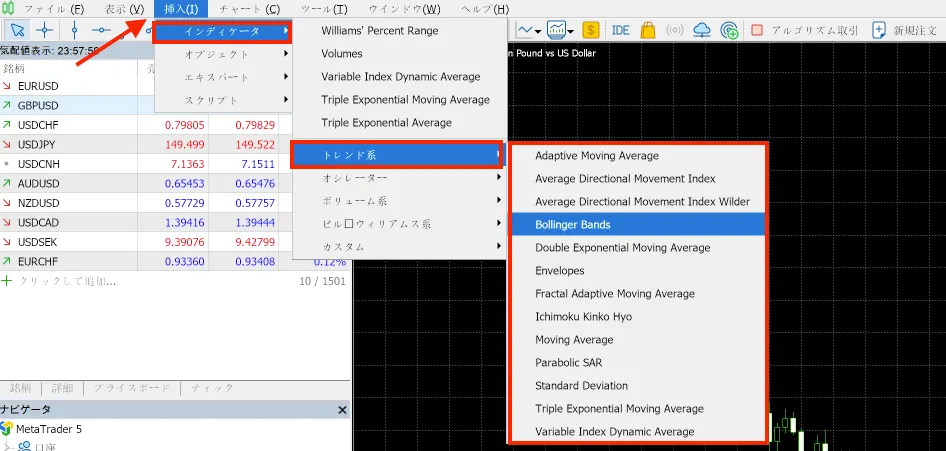This screenshot has width=946, height=451.
Task: Activate the crosshair tool
Action: click(x=44, y=30)
